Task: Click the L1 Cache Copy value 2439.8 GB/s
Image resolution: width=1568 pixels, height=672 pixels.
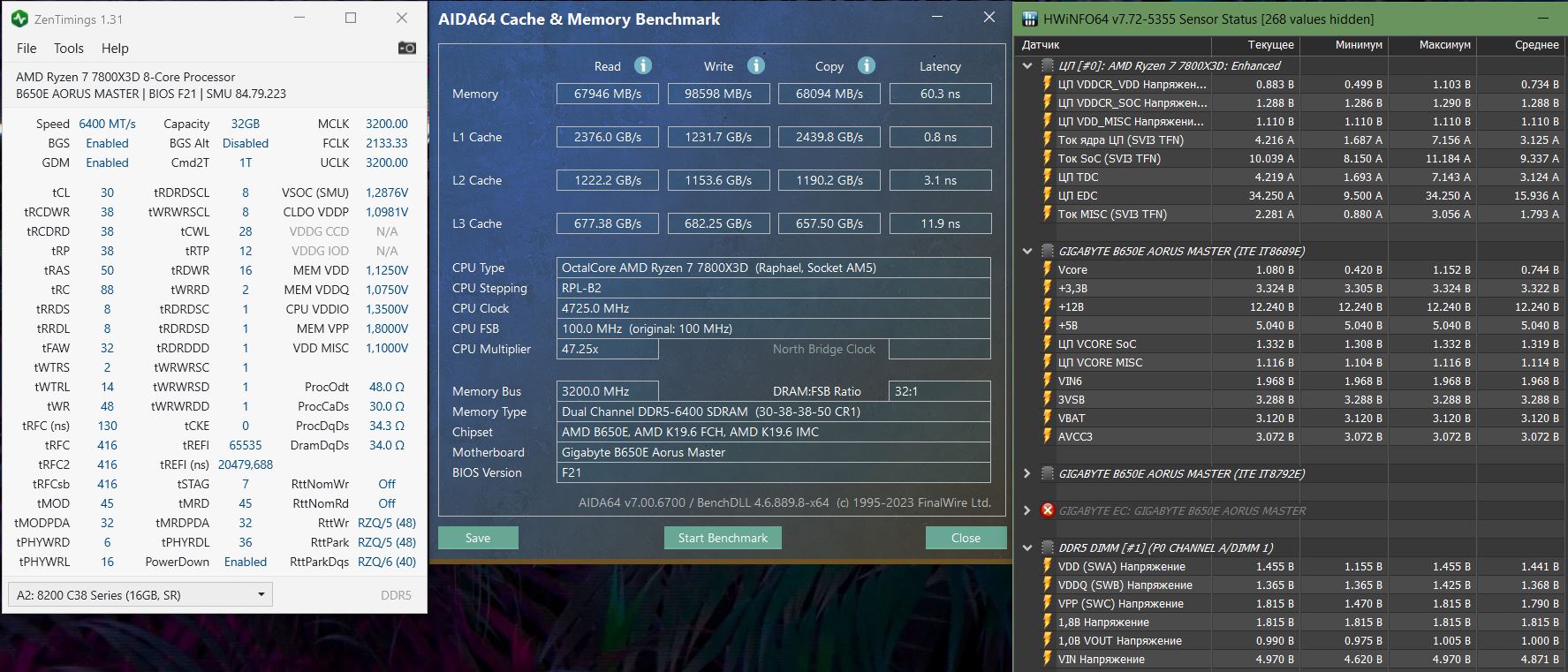Action: coord(829,137)
